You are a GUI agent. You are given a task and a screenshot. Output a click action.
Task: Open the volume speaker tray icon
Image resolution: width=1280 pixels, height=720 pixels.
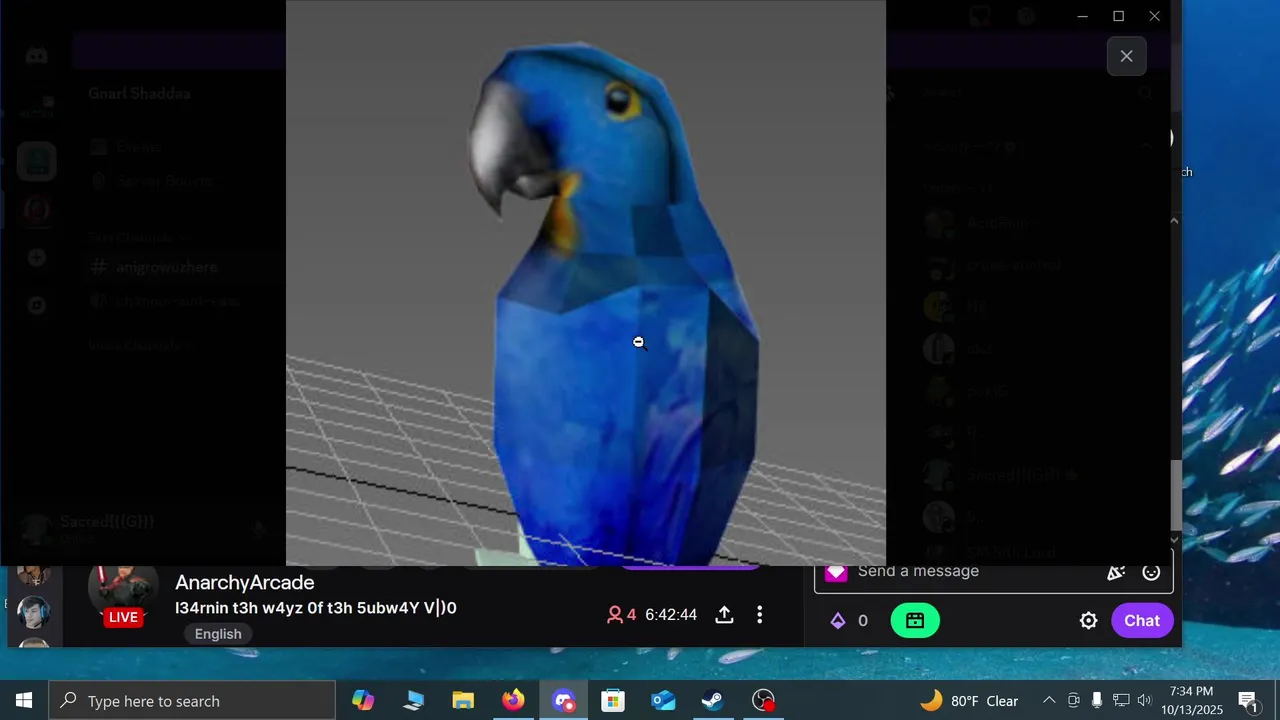(1145, 701)
